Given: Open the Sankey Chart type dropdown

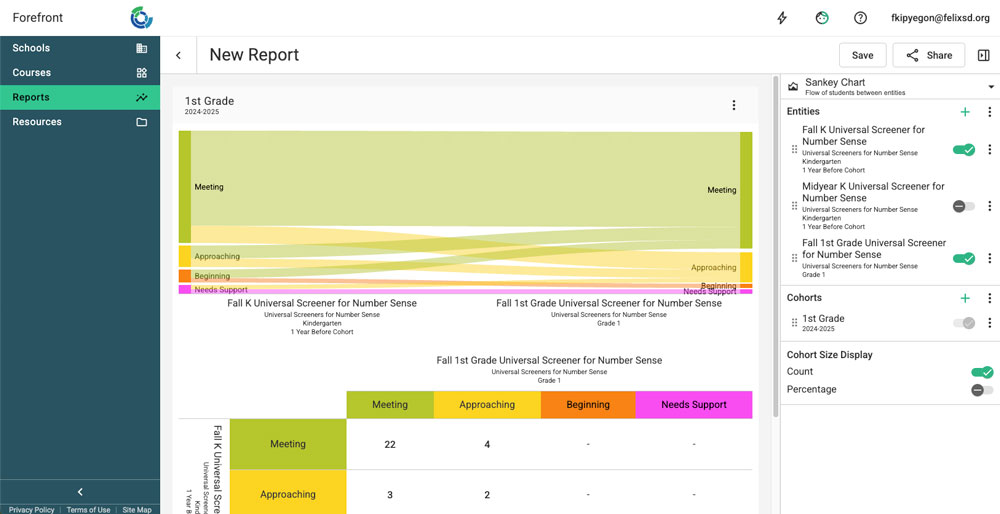Looking at the screenshot, I should point(991,87).
